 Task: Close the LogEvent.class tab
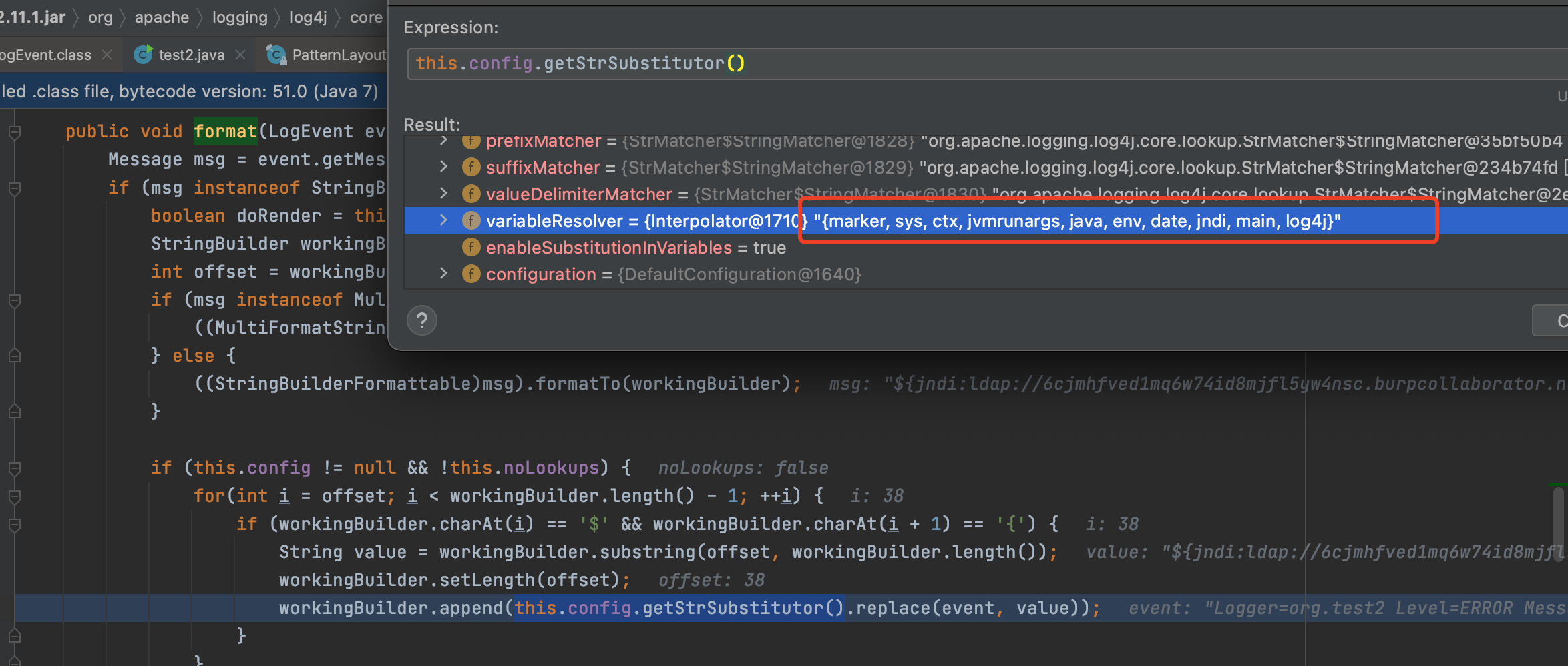click(x=107, y=55)
